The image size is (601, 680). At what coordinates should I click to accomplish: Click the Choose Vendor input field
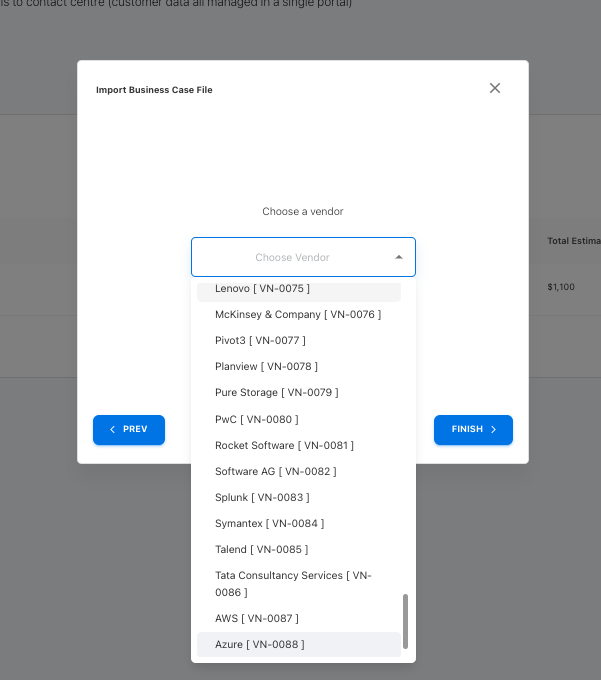[x=292, y=257]
